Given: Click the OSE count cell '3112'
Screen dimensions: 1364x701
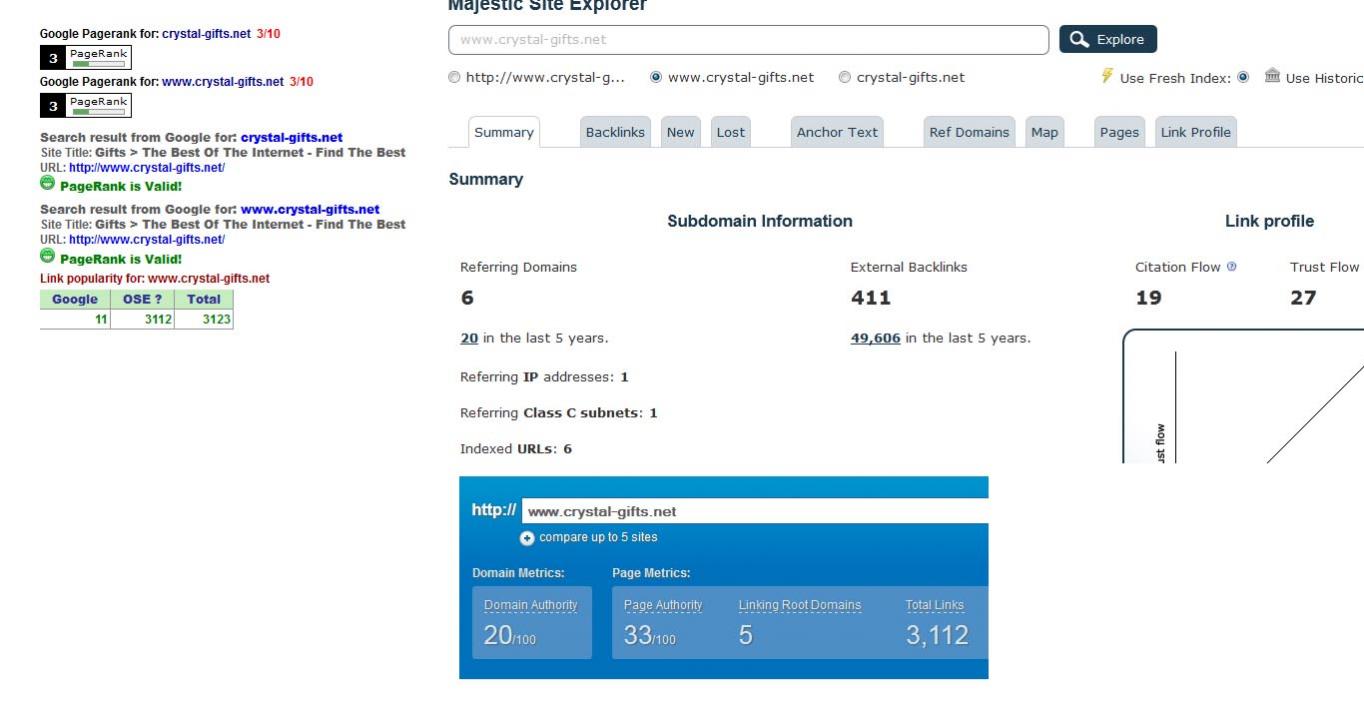Looking at the screenshot, I should tap(142, 319).
